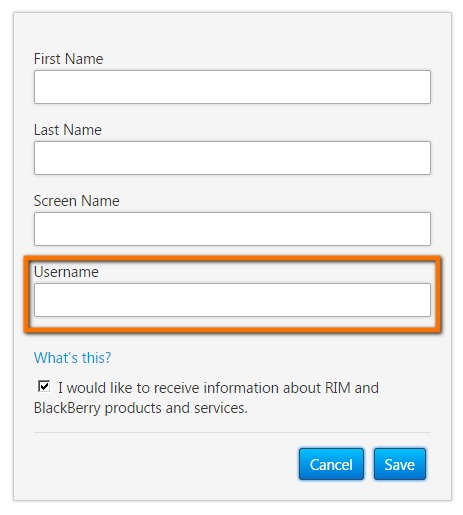Select the Screen Name text field
The image size is (463, 515).
pyautogui.click(x=232, y=229)
